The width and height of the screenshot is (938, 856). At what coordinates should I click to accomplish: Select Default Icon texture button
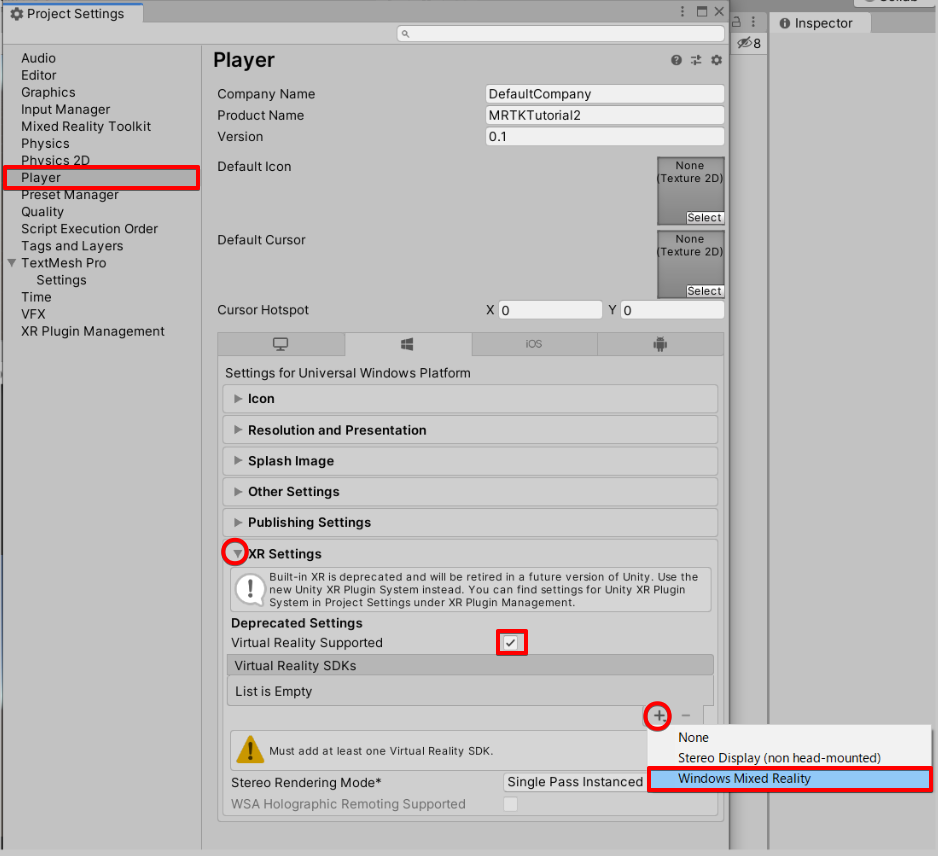click(x=705, y=218)
